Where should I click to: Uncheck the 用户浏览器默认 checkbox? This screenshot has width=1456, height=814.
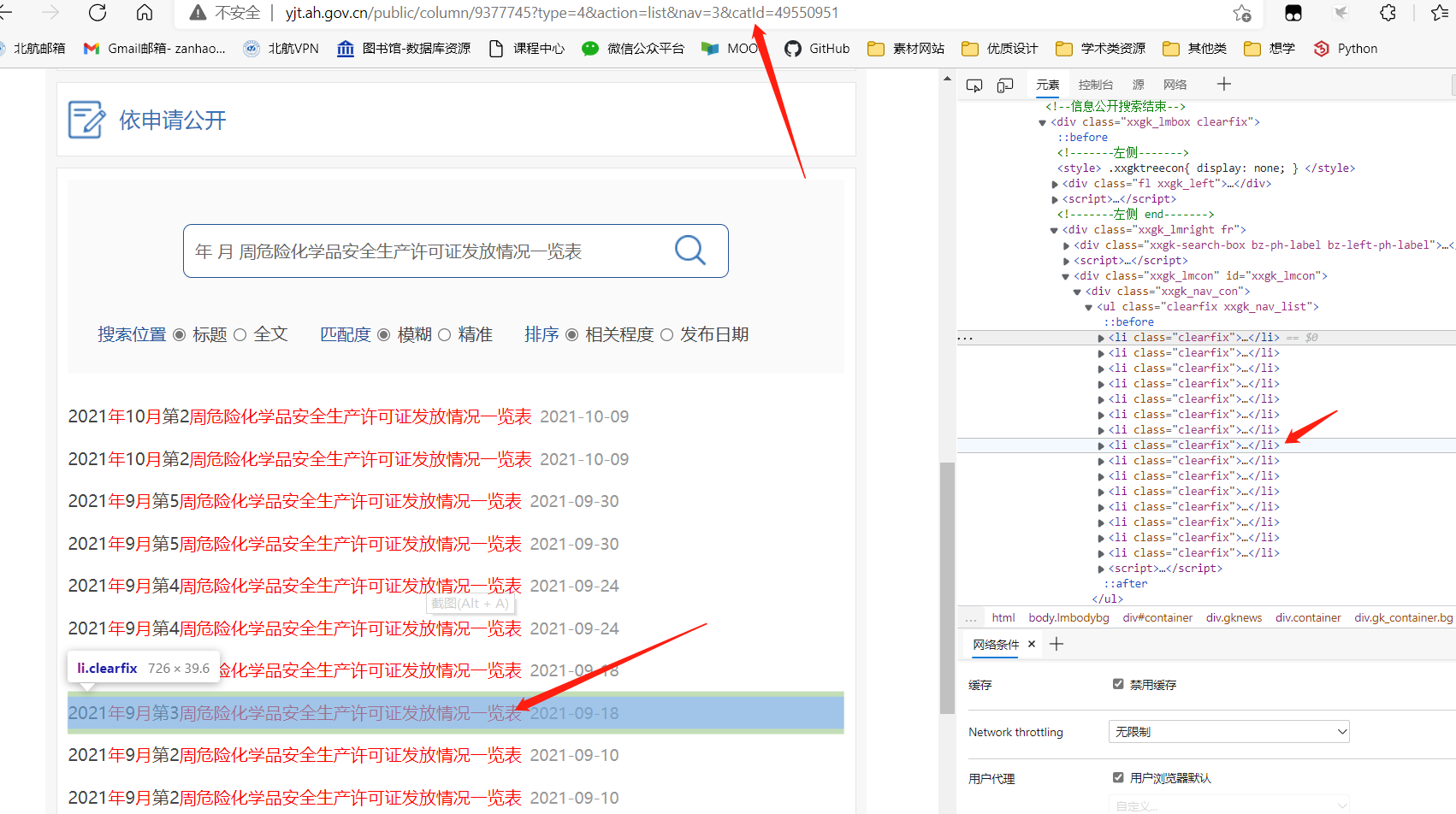[1118, 777]
